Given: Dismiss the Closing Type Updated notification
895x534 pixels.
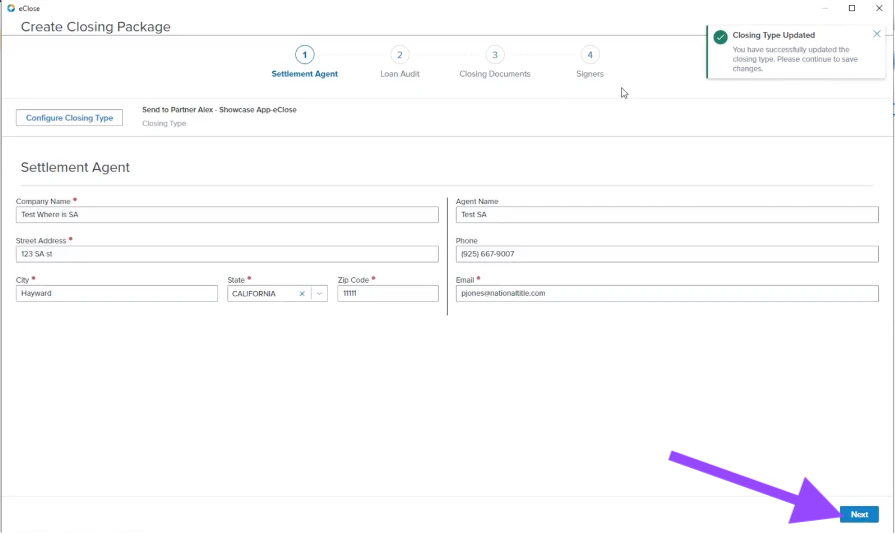Looking at the screenshot, I should 876,34.
